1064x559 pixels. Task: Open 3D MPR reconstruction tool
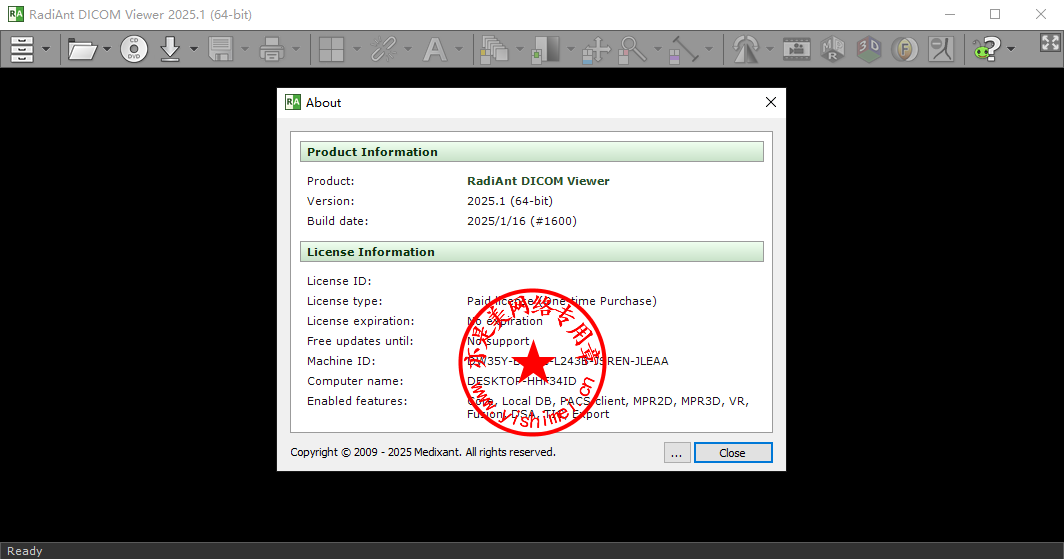(x=832, y=48)
